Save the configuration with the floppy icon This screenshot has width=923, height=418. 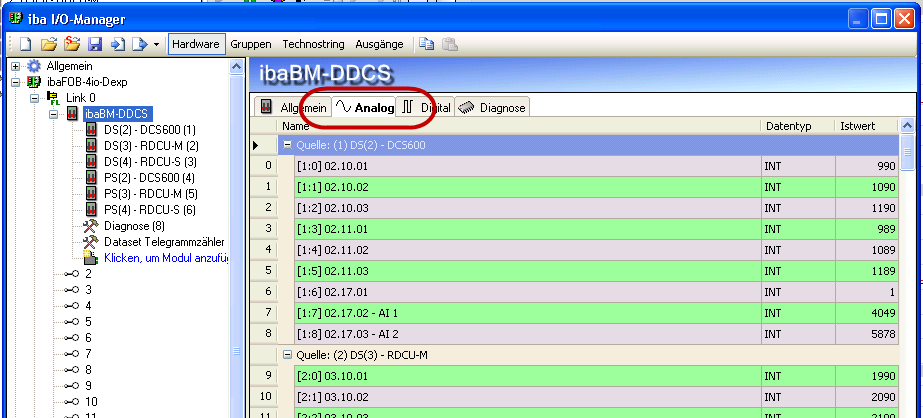coord(95,44)
